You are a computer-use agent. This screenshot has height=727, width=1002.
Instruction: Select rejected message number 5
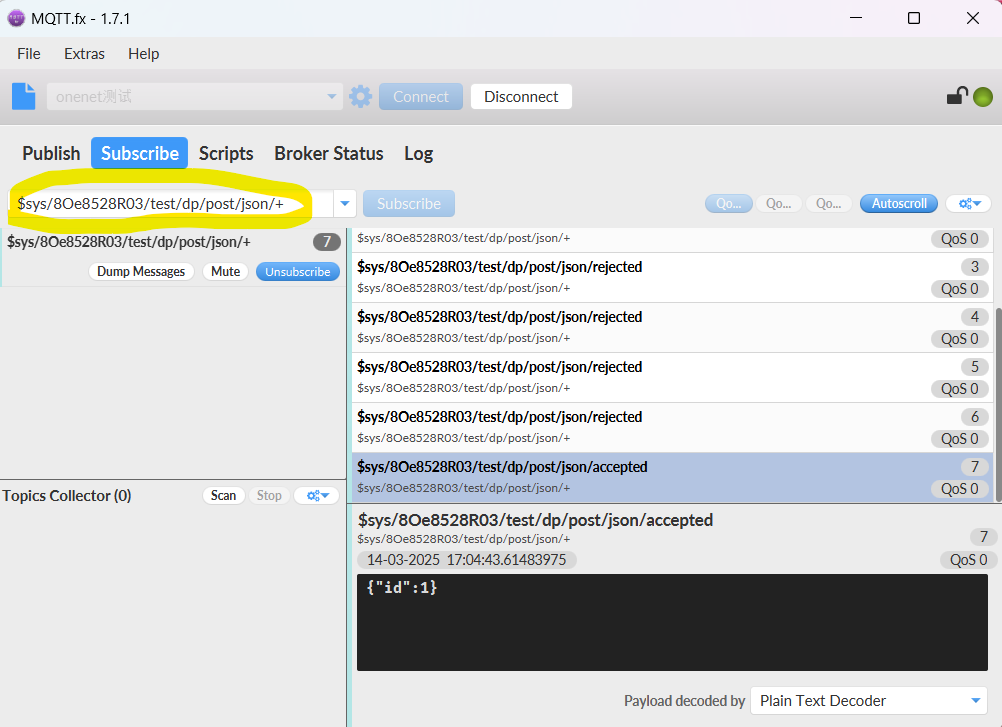672,377
